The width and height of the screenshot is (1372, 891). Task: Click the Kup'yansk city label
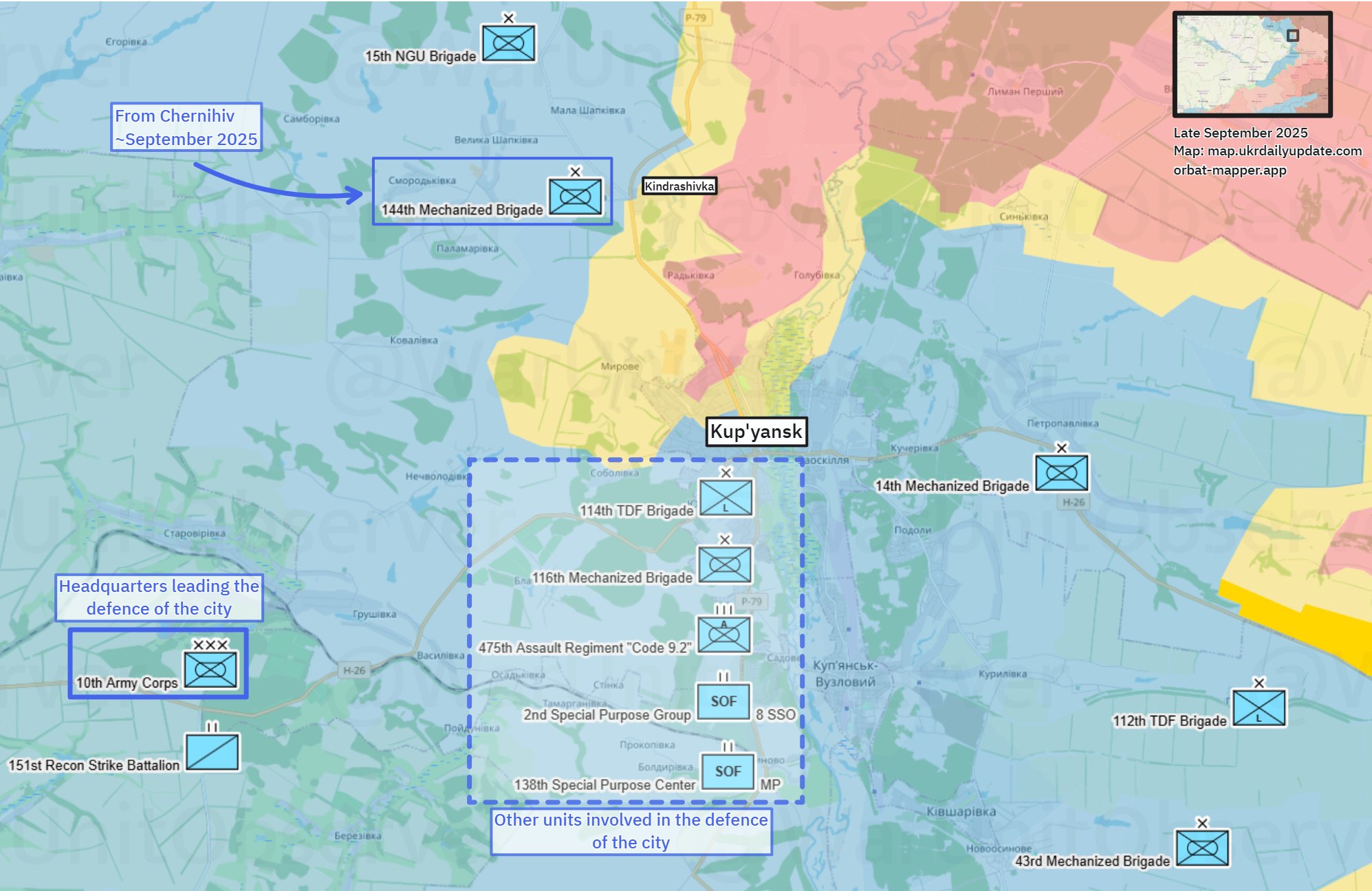(x=756, y=432)
